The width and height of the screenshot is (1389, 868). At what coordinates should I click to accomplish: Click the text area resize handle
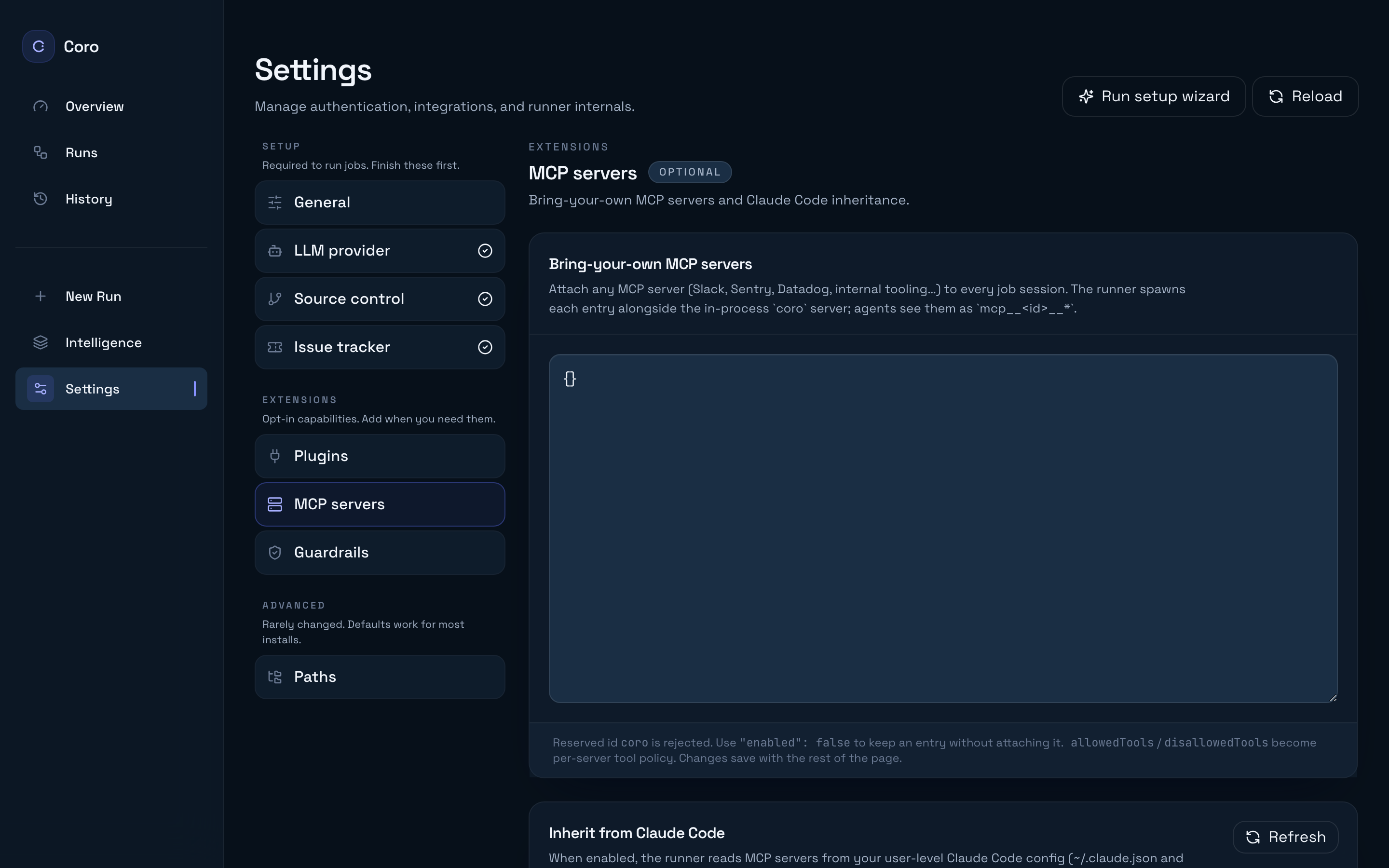pyautogui.click(x=1333, y=698)
